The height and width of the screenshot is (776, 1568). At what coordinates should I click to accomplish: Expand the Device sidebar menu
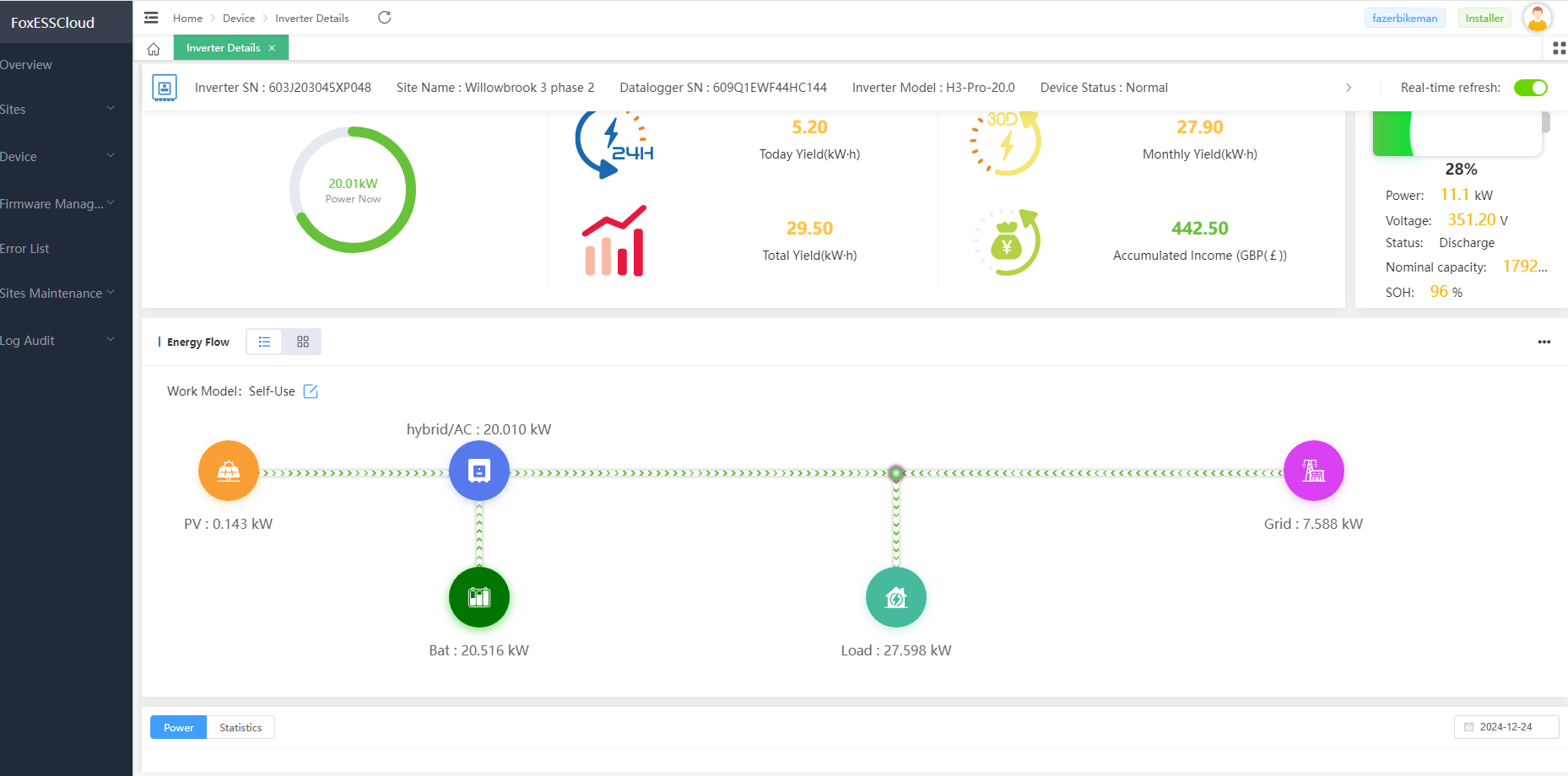click(59, 157)
